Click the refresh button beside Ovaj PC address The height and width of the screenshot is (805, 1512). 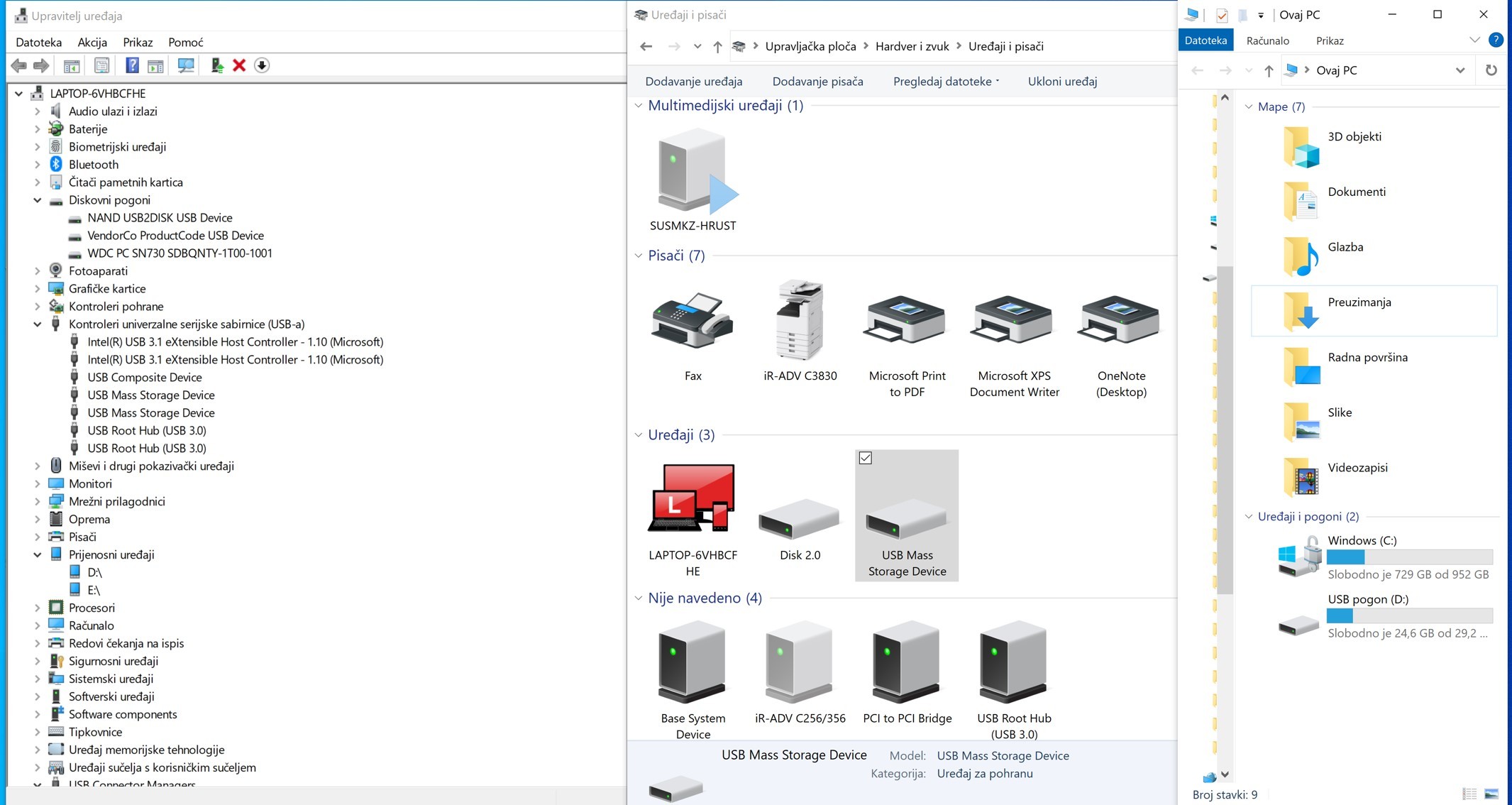pos(1491,70)
